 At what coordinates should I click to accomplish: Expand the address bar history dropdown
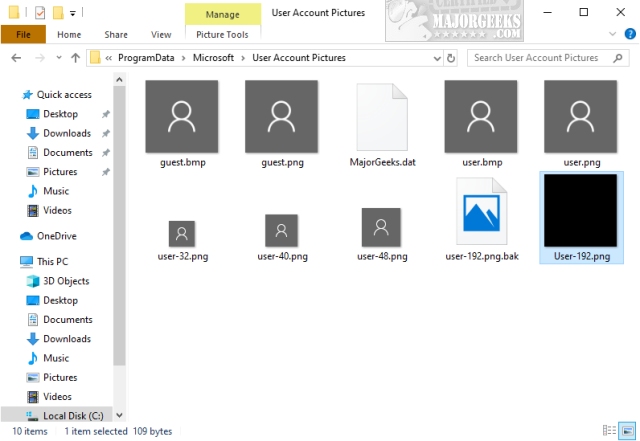click(x=437, y=58)
